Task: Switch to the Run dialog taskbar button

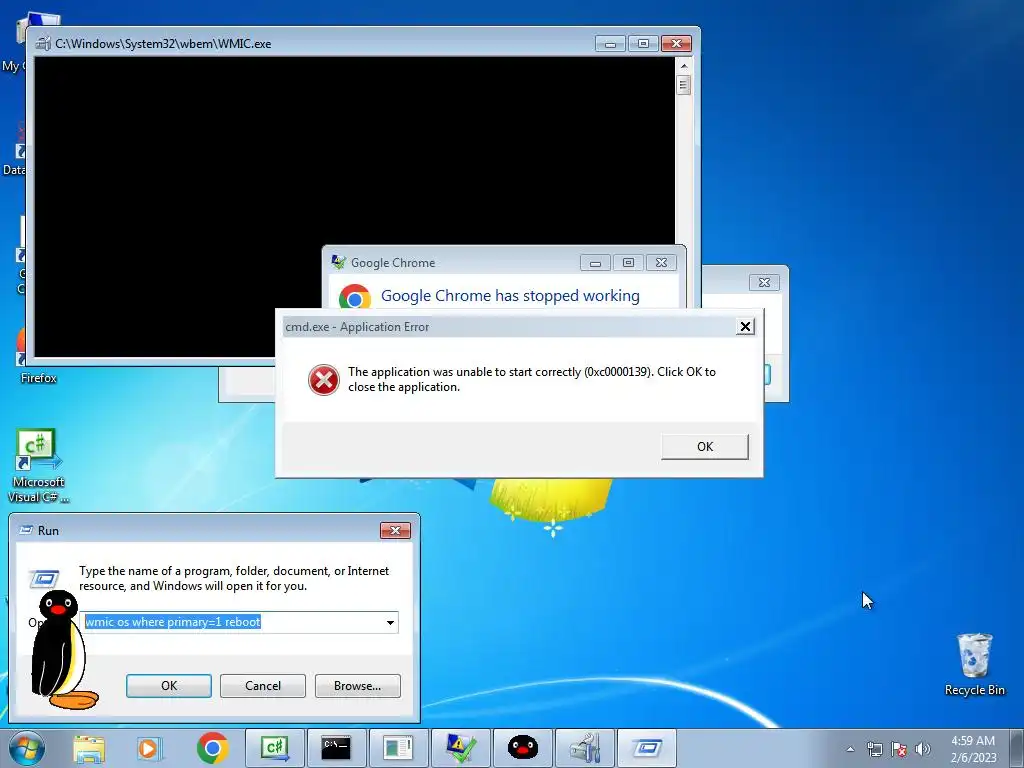Action: 647,748
